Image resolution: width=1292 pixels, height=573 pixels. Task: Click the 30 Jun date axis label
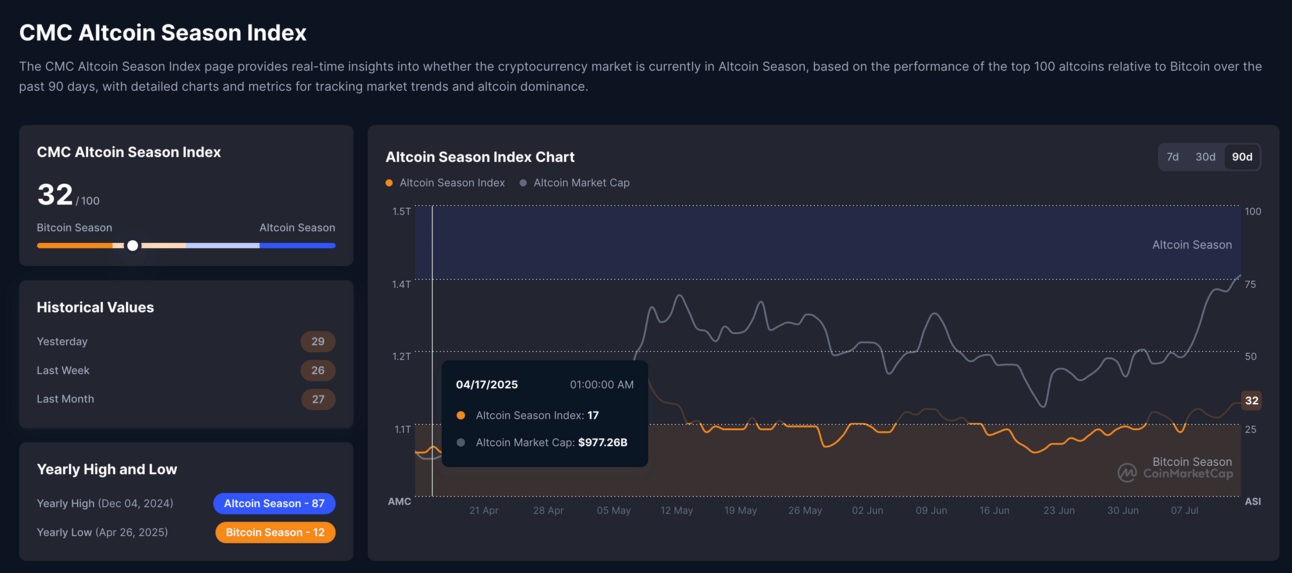tap(1123, 510)
